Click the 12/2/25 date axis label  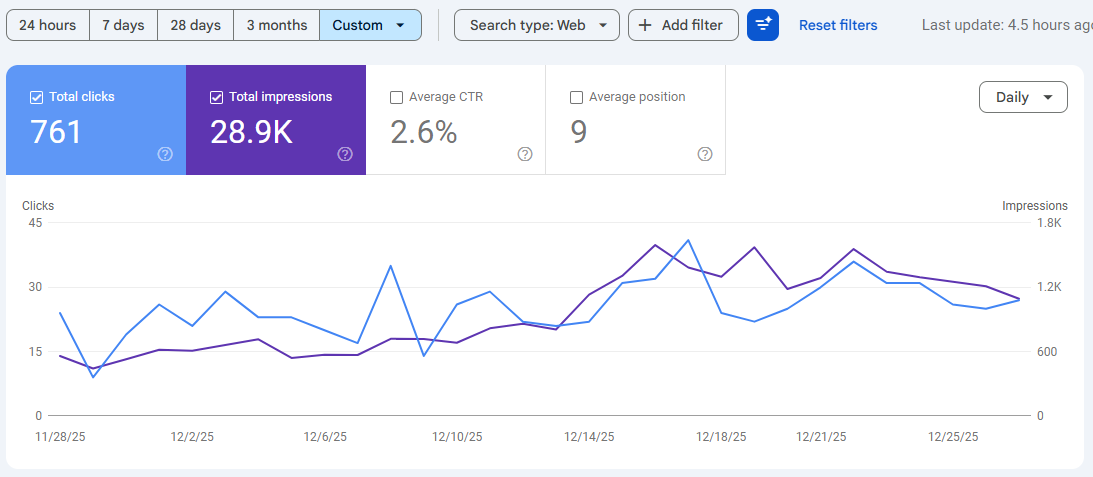tap(192, 437)
